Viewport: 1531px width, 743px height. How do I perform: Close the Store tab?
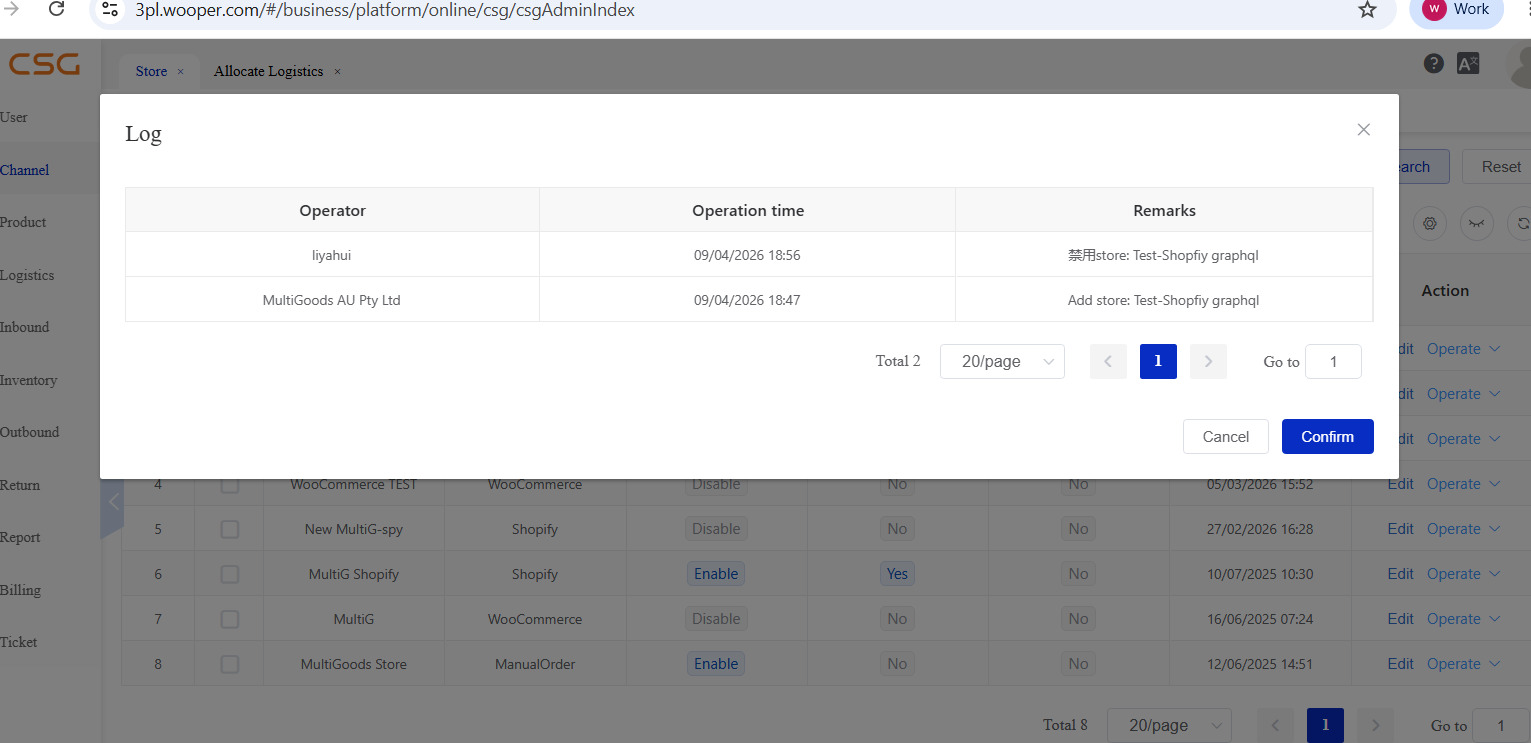(x=181, y=72)
